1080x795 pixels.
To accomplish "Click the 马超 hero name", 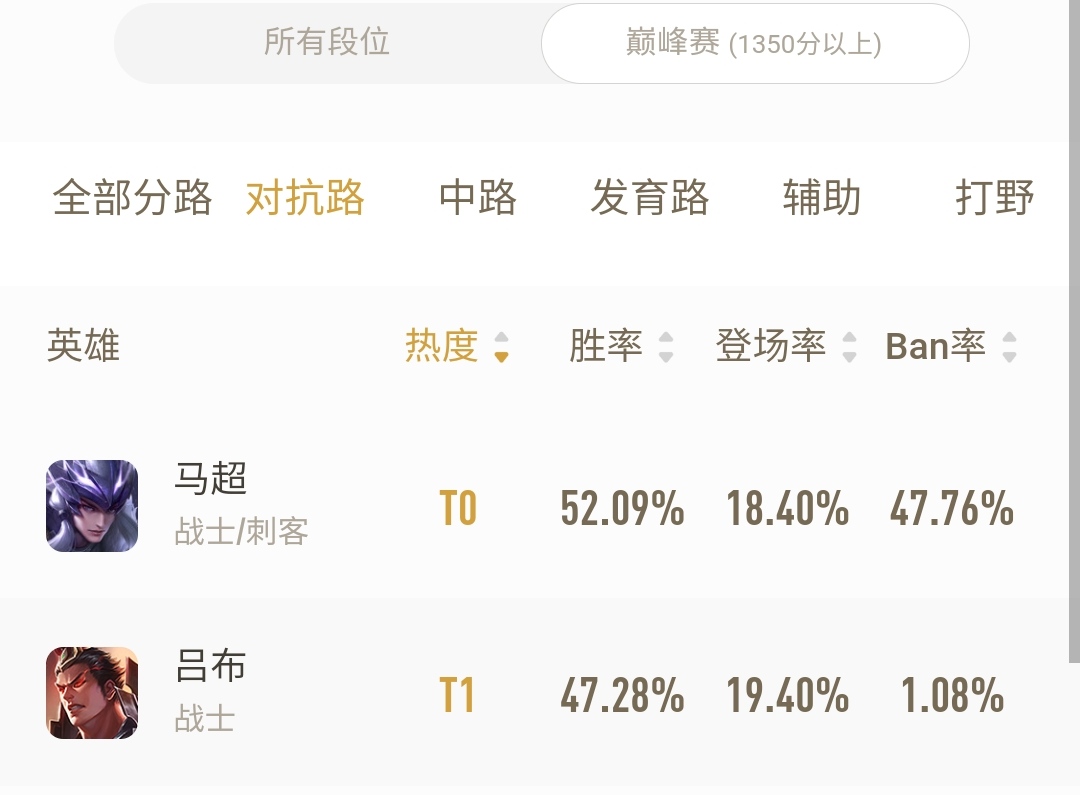I will click(x=211, y=477).
